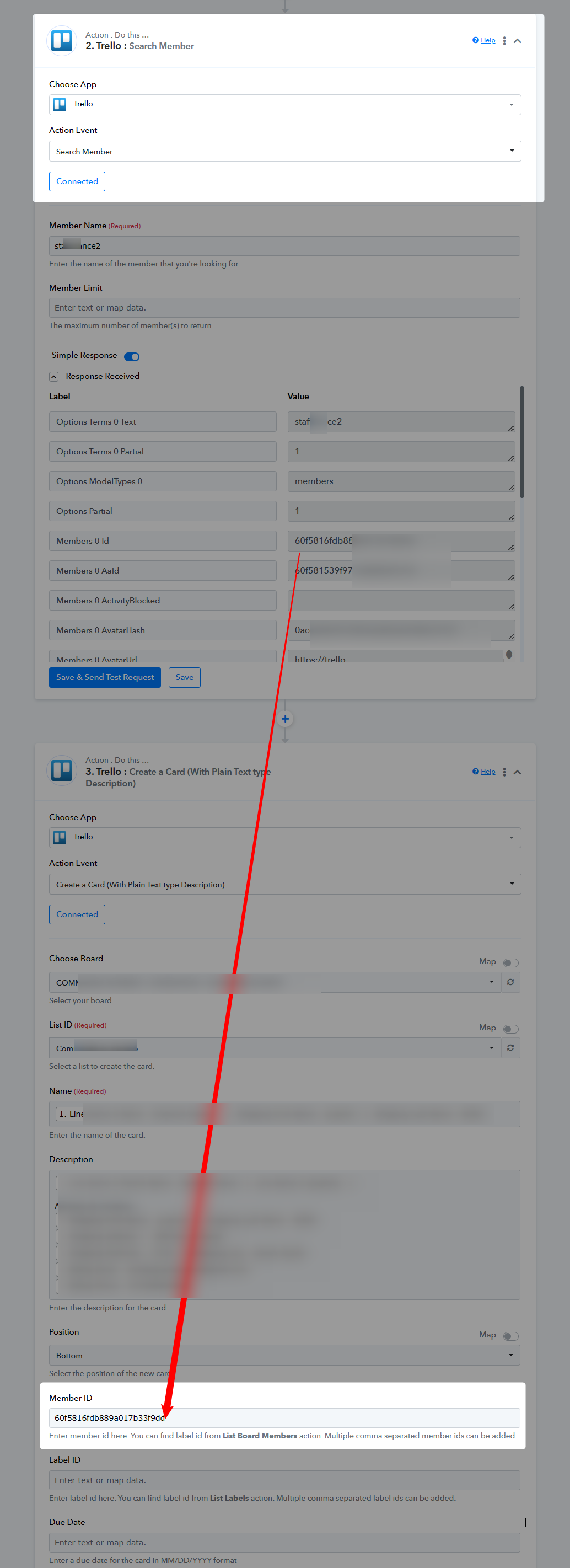This screenshot has height=1568, width=570.
Task: Click the response area vertical scrollbar
Action: click(522, 442)
